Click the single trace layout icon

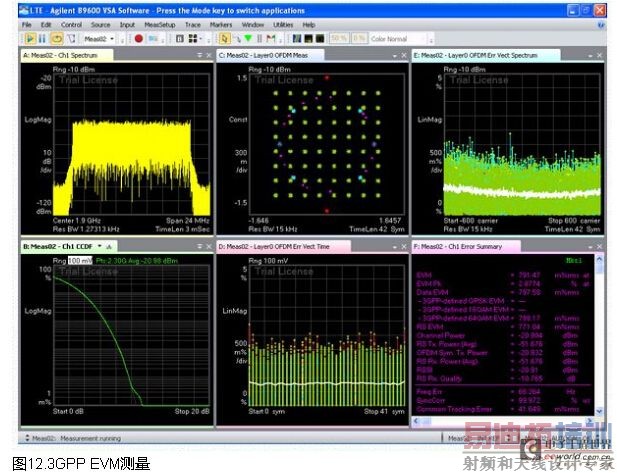coord(178,38)
